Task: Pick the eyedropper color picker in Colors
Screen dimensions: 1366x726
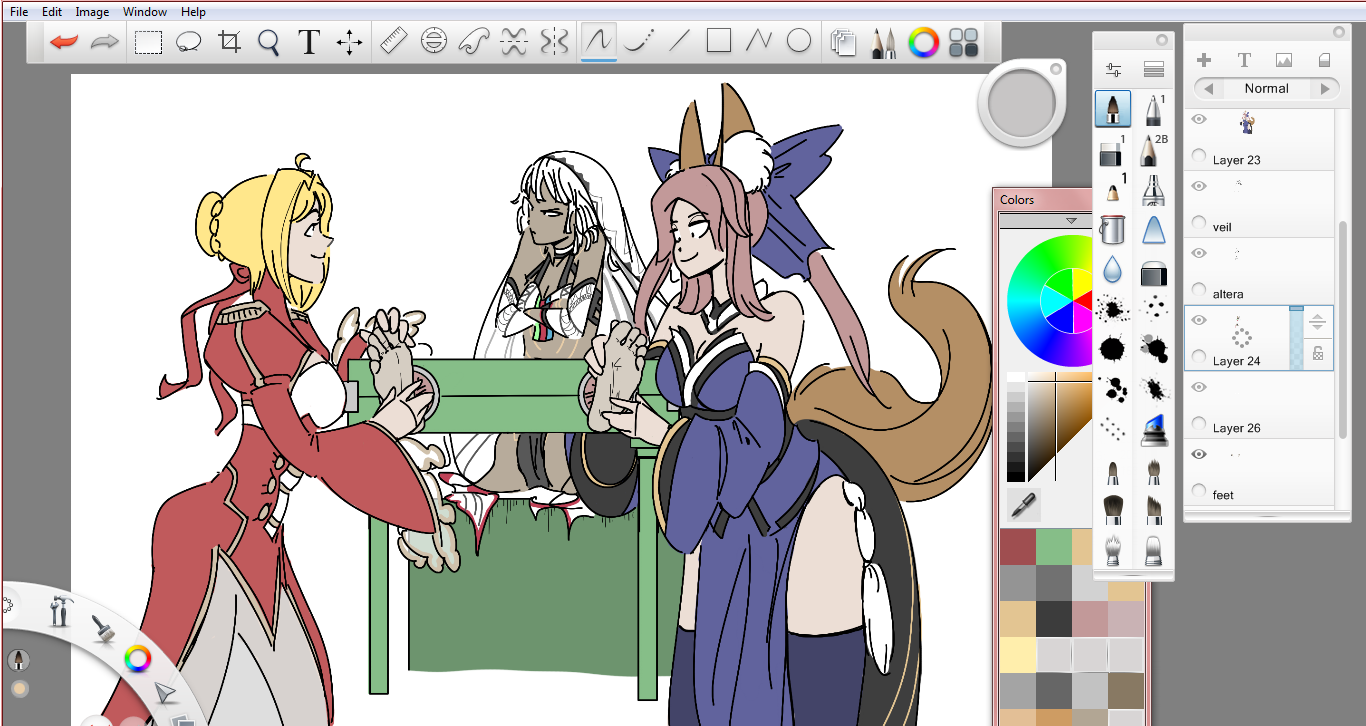Action: (1022, 507)
